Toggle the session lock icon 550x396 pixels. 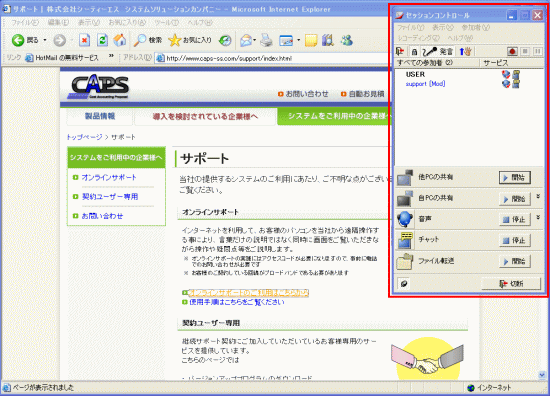point(414,52)
